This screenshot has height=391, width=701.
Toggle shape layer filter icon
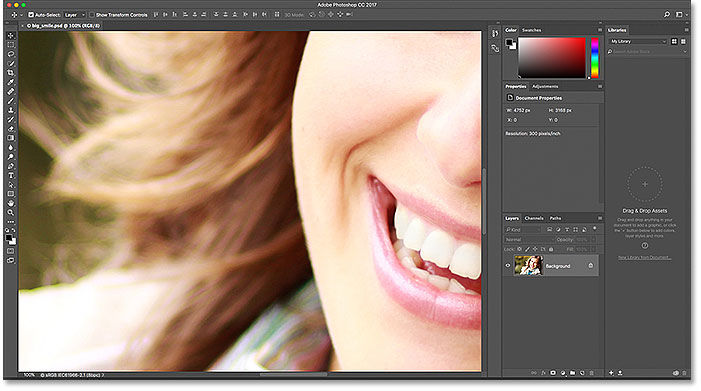pos(575,229)
